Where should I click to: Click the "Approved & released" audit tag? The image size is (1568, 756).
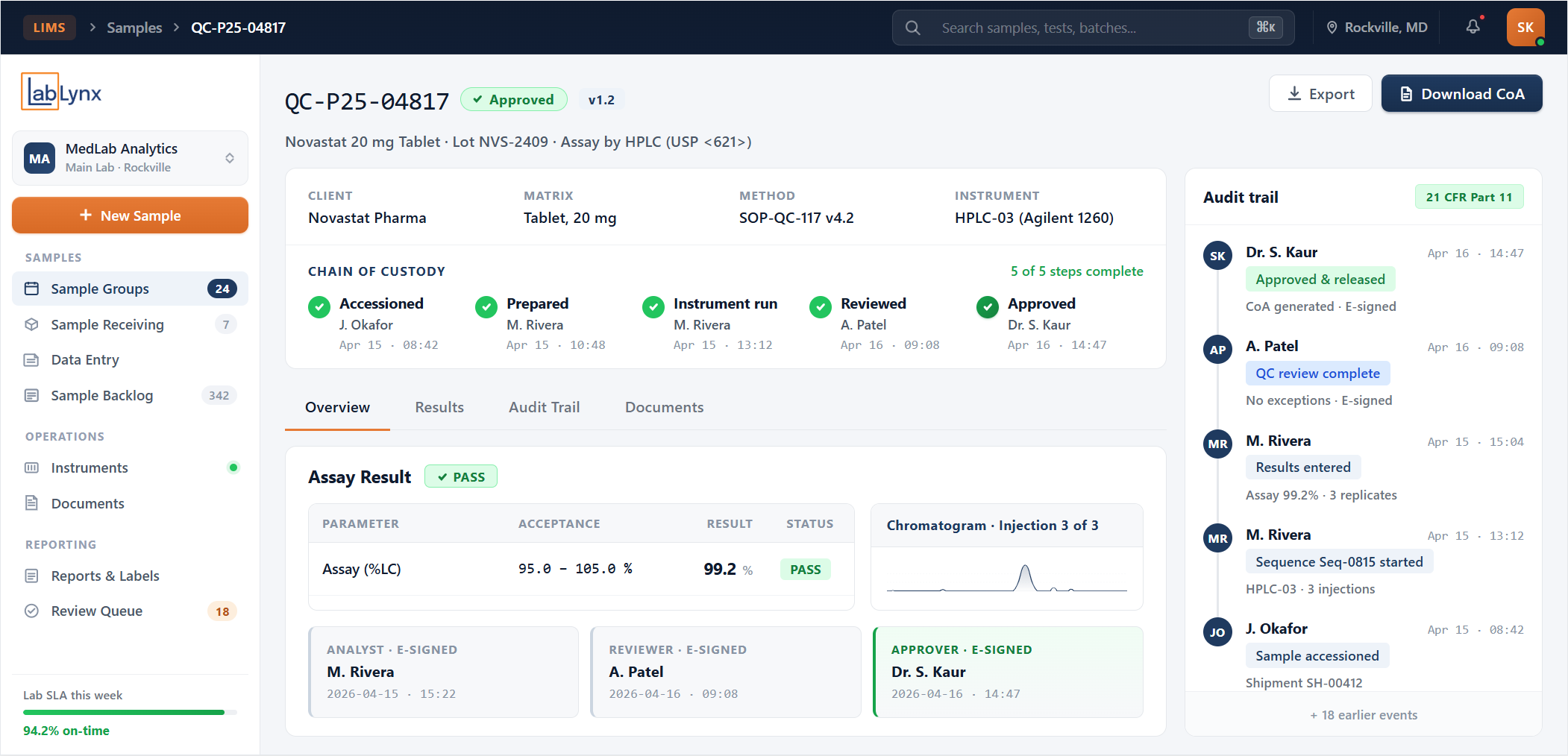[1320, 279]
